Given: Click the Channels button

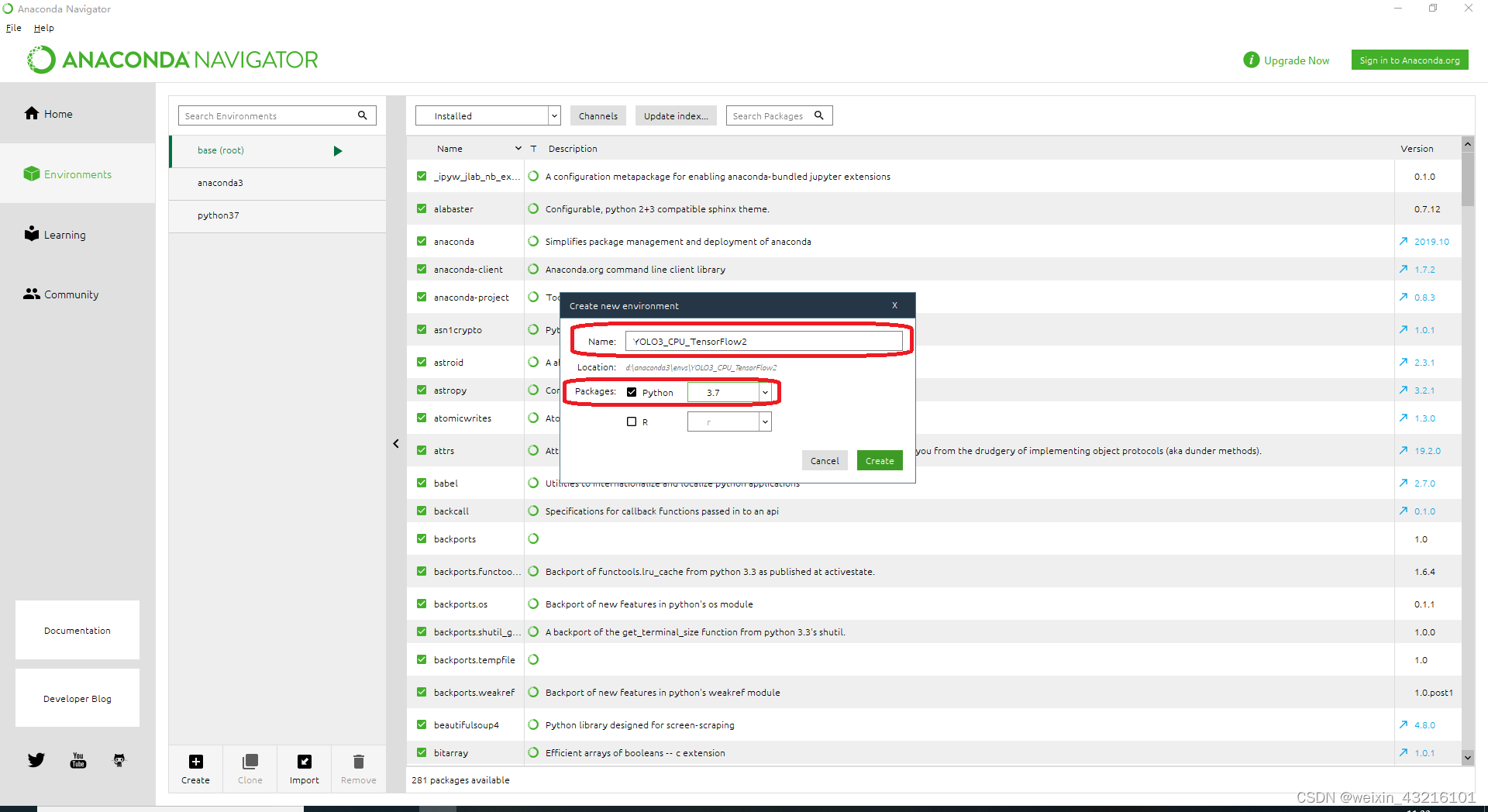Looking at the screenshot, I should [598, 115].
